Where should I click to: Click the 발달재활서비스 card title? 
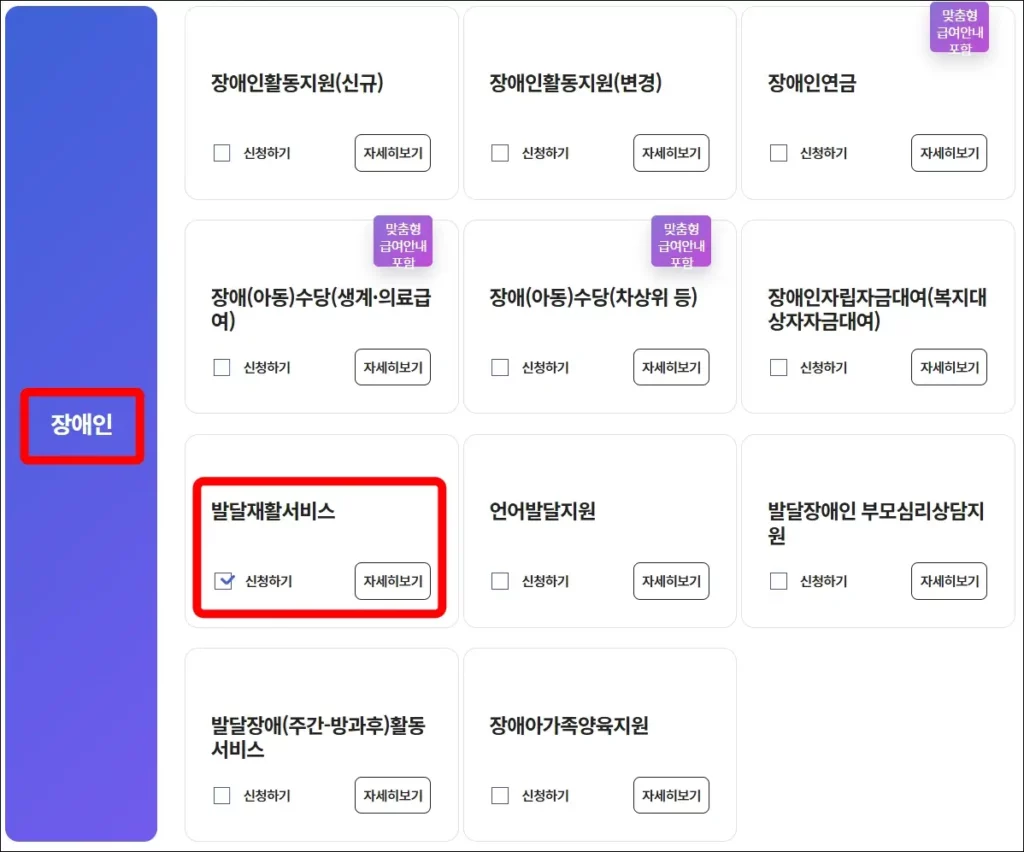pos(272,511)
